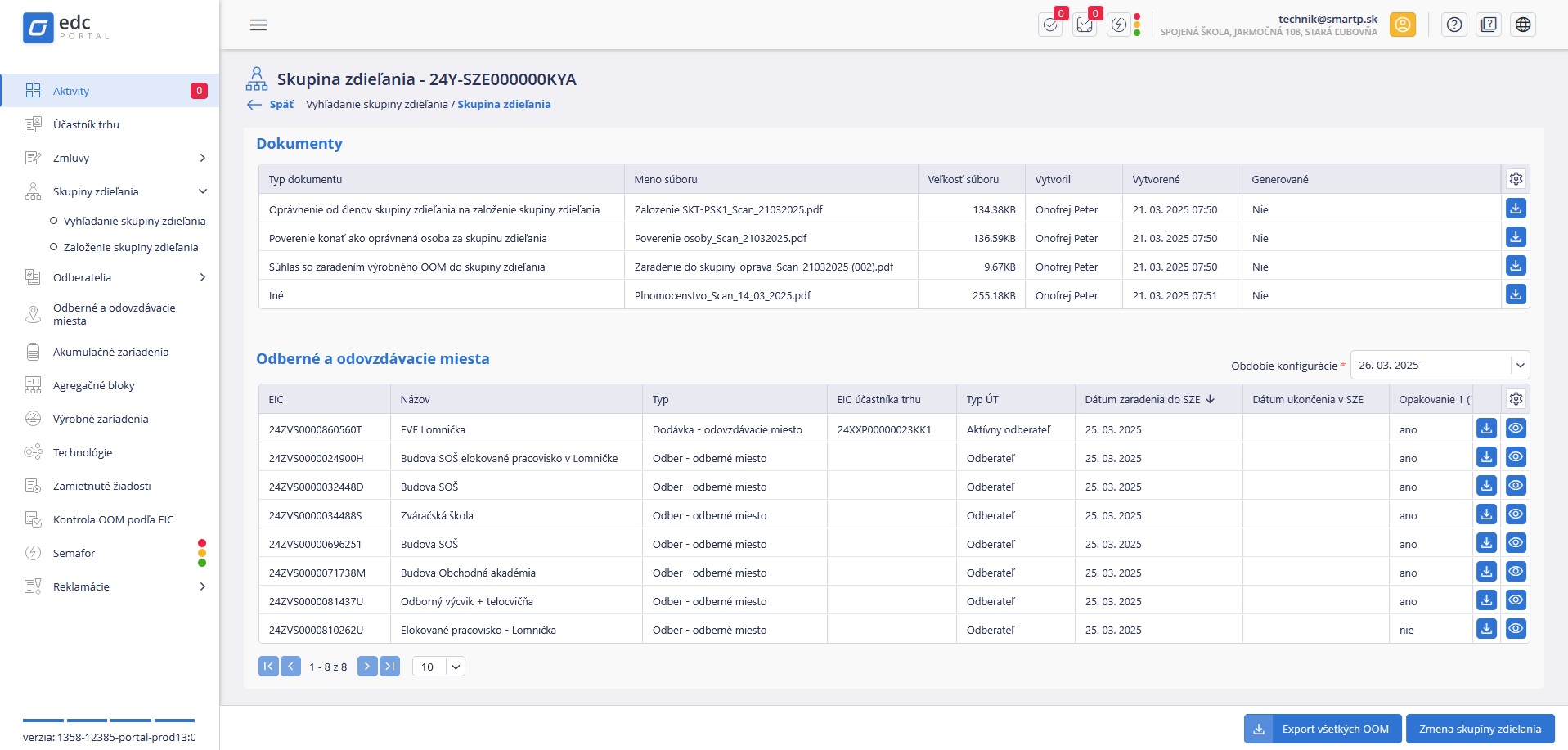This screenshot has height=750, width=1568.
Task: Click the Späť back link
Action: click(271, 104)
